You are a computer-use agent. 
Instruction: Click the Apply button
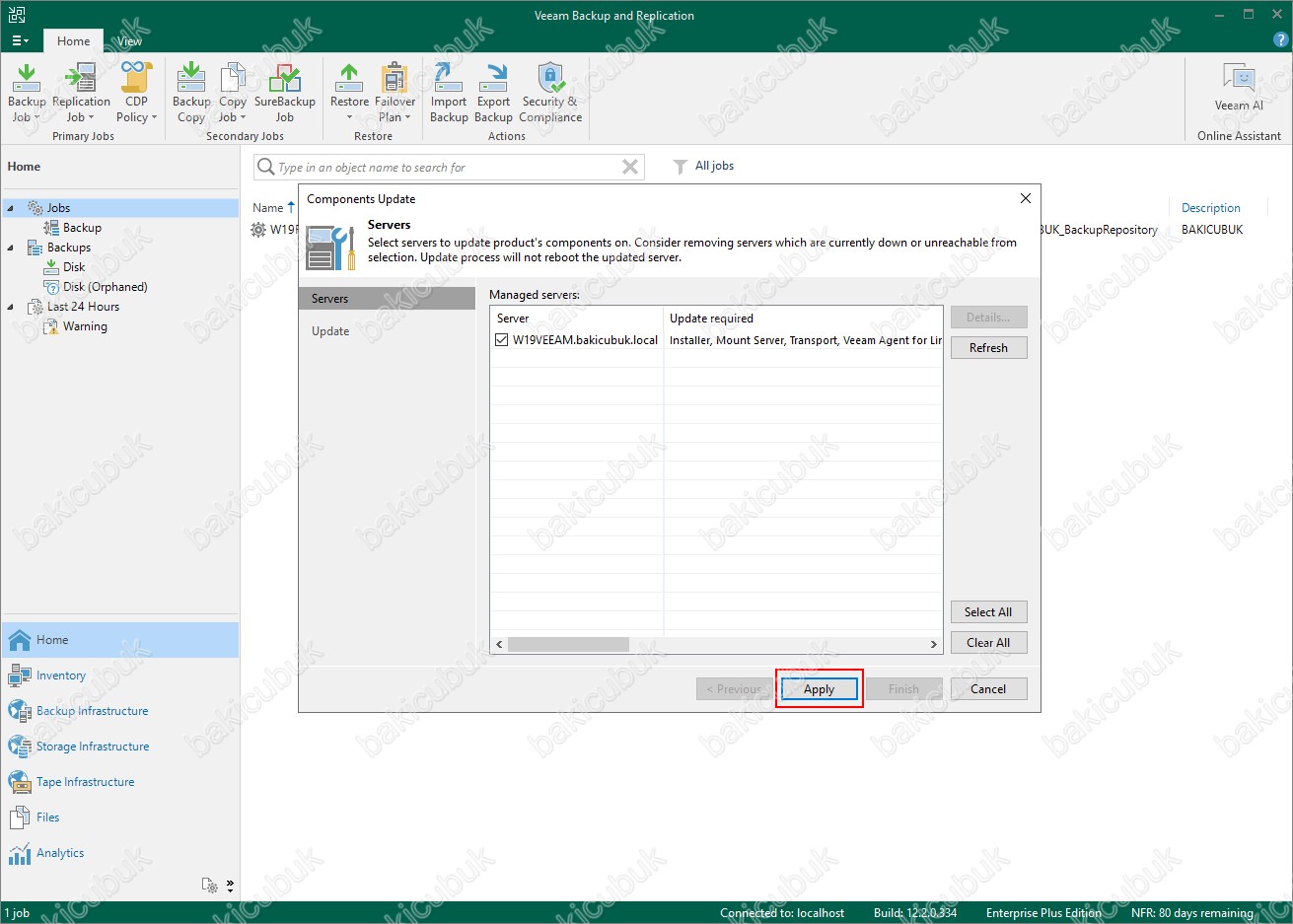pos(819,689)
